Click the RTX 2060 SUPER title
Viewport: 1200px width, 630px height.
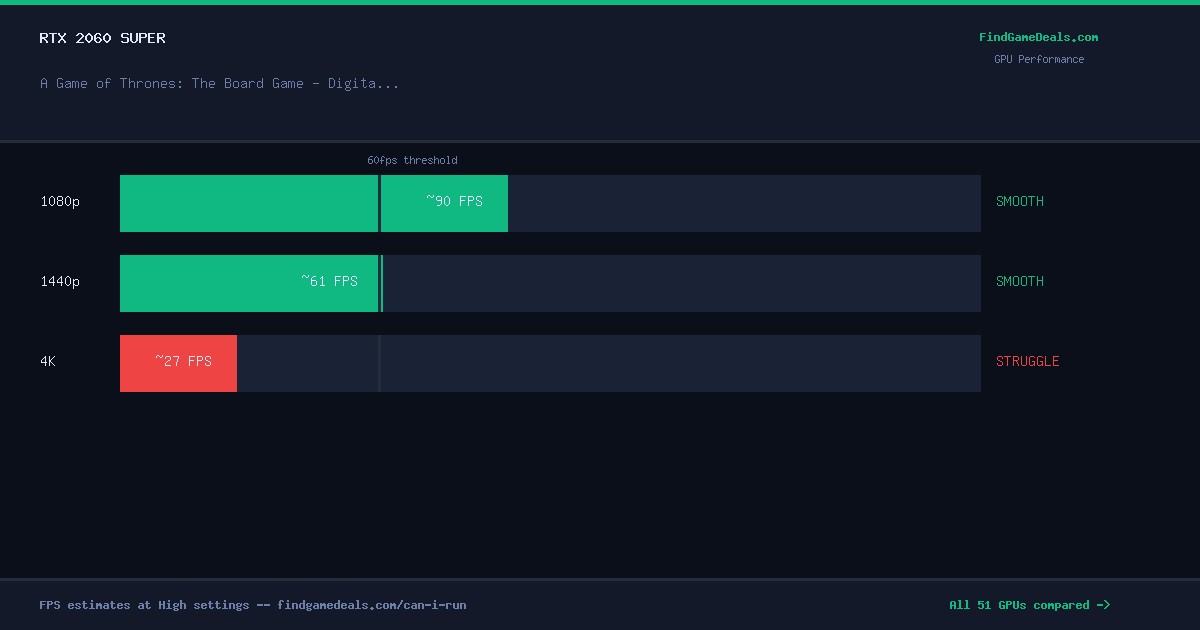click(103, 38)
